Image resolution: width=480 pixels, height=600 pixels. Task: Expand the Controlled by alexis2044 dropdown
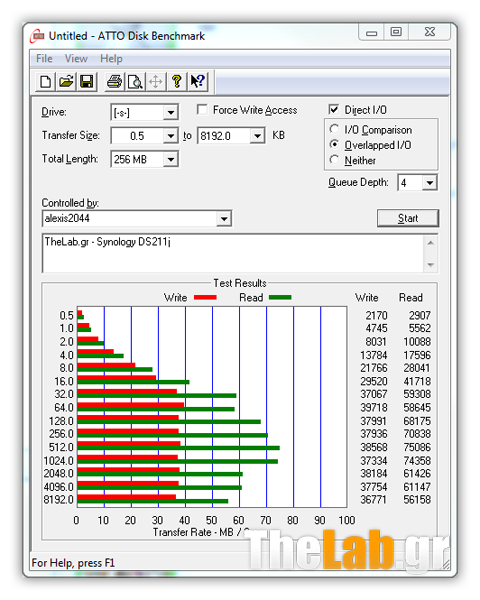pos(224,218)
